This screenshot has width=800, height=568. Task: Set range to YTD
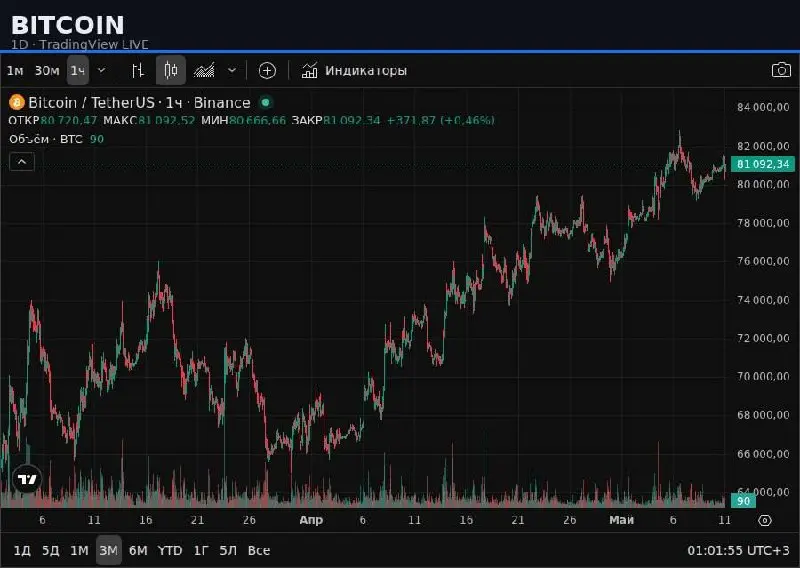[x=169, y=551]
